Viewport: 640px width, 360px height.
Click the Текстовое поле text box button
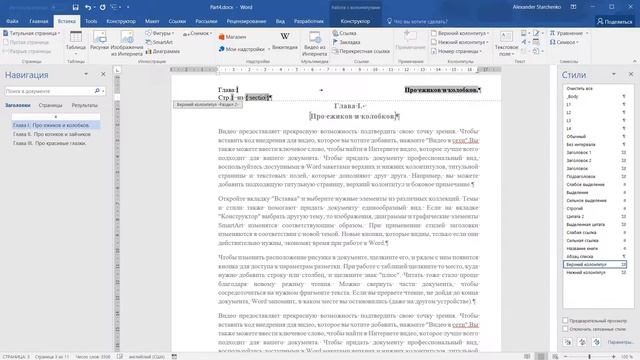[x=507, y=43]
